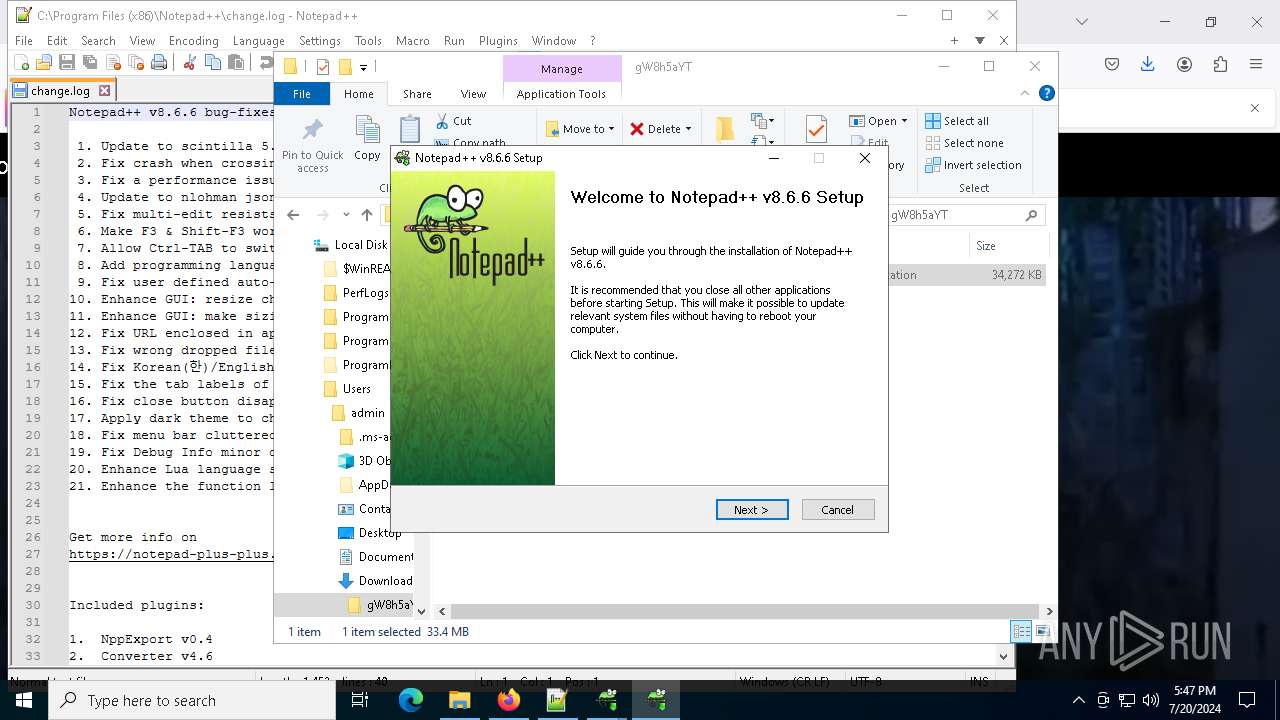This screenshot has height=720, width=1280.
Task: Select the Users folder in Explorer tree
Action: click(347, 389)
